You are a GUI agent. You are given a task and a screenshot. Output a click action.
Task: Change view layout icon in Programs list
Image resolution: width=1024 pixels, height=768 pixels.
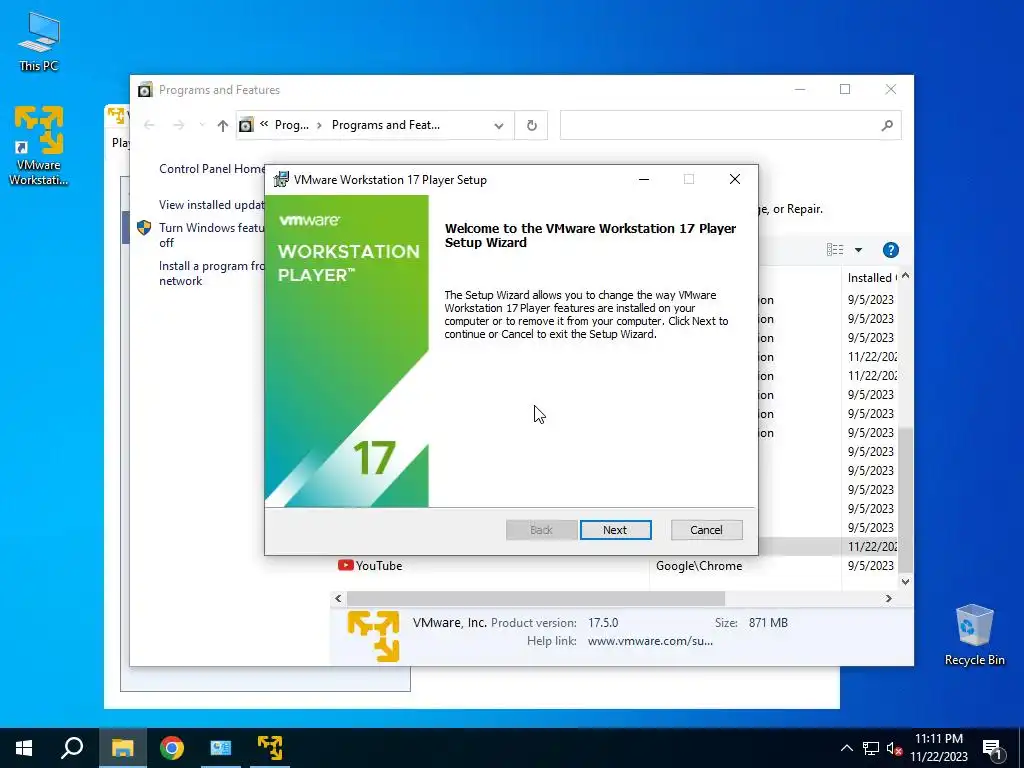[835, 249]
